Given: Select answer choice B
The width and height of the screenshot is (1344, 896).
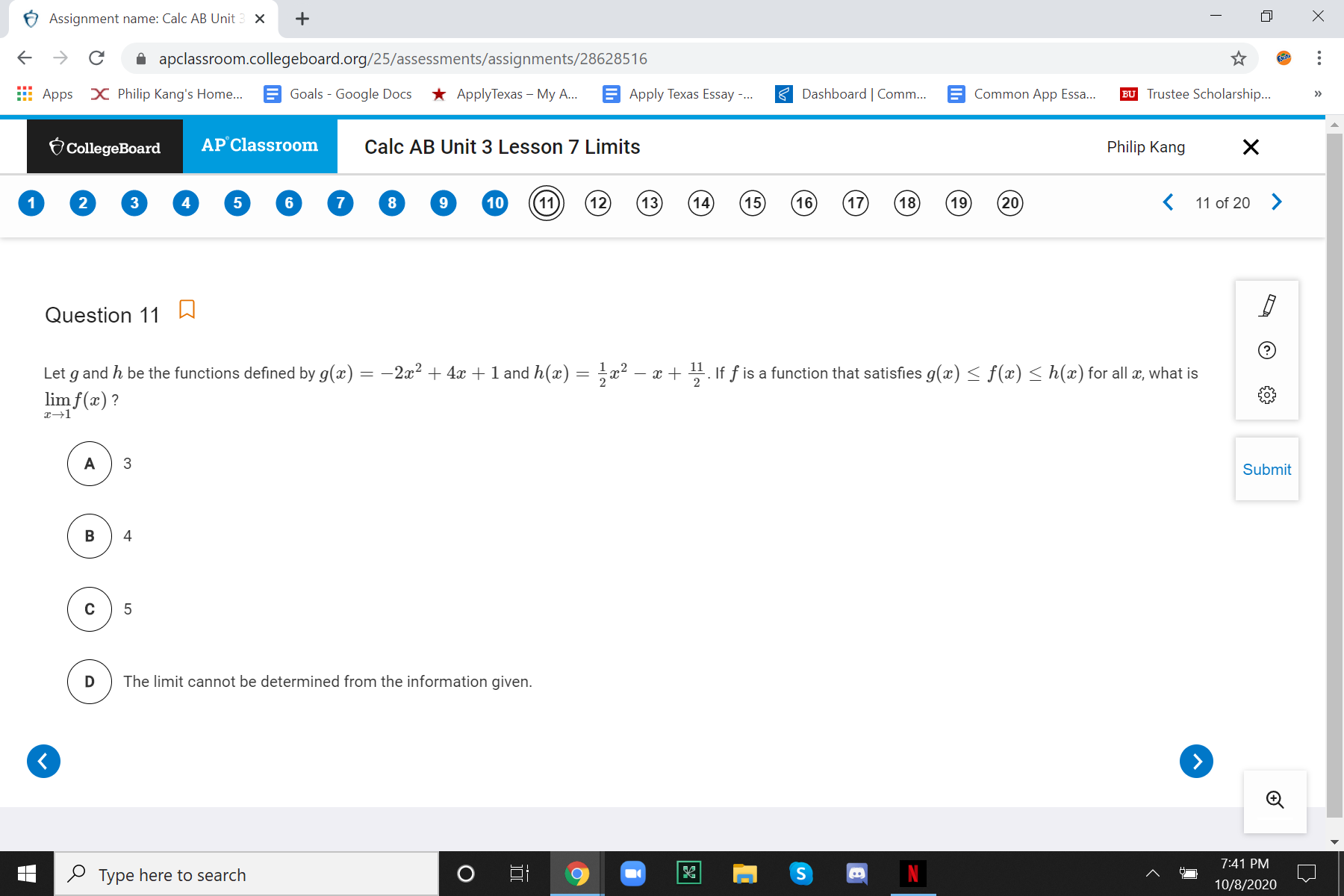Looking at the screenshot, I should tap(90, 535).
